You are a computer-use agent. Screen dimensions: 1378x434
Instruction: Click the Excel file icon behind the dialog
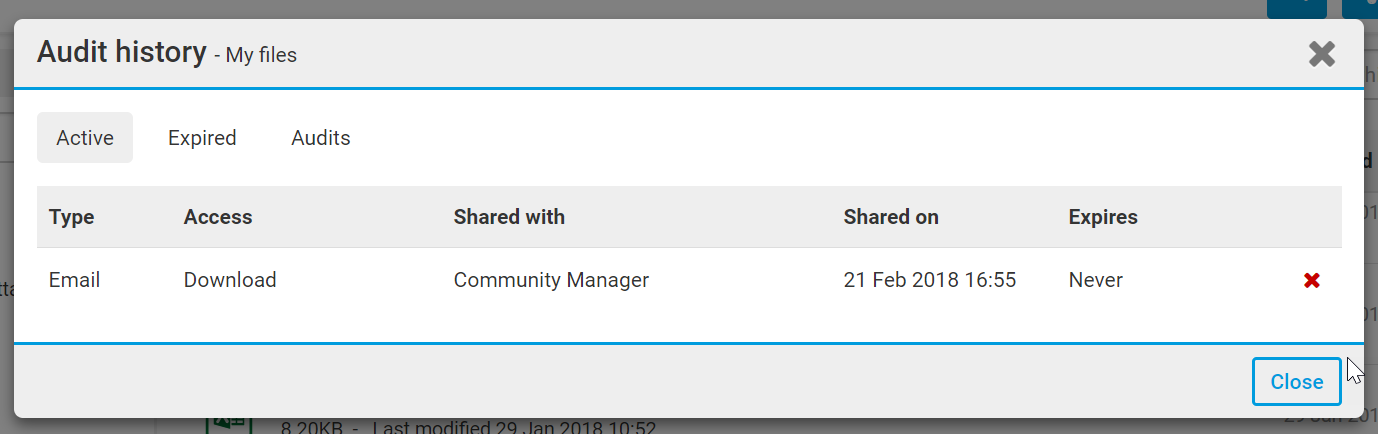228,424
